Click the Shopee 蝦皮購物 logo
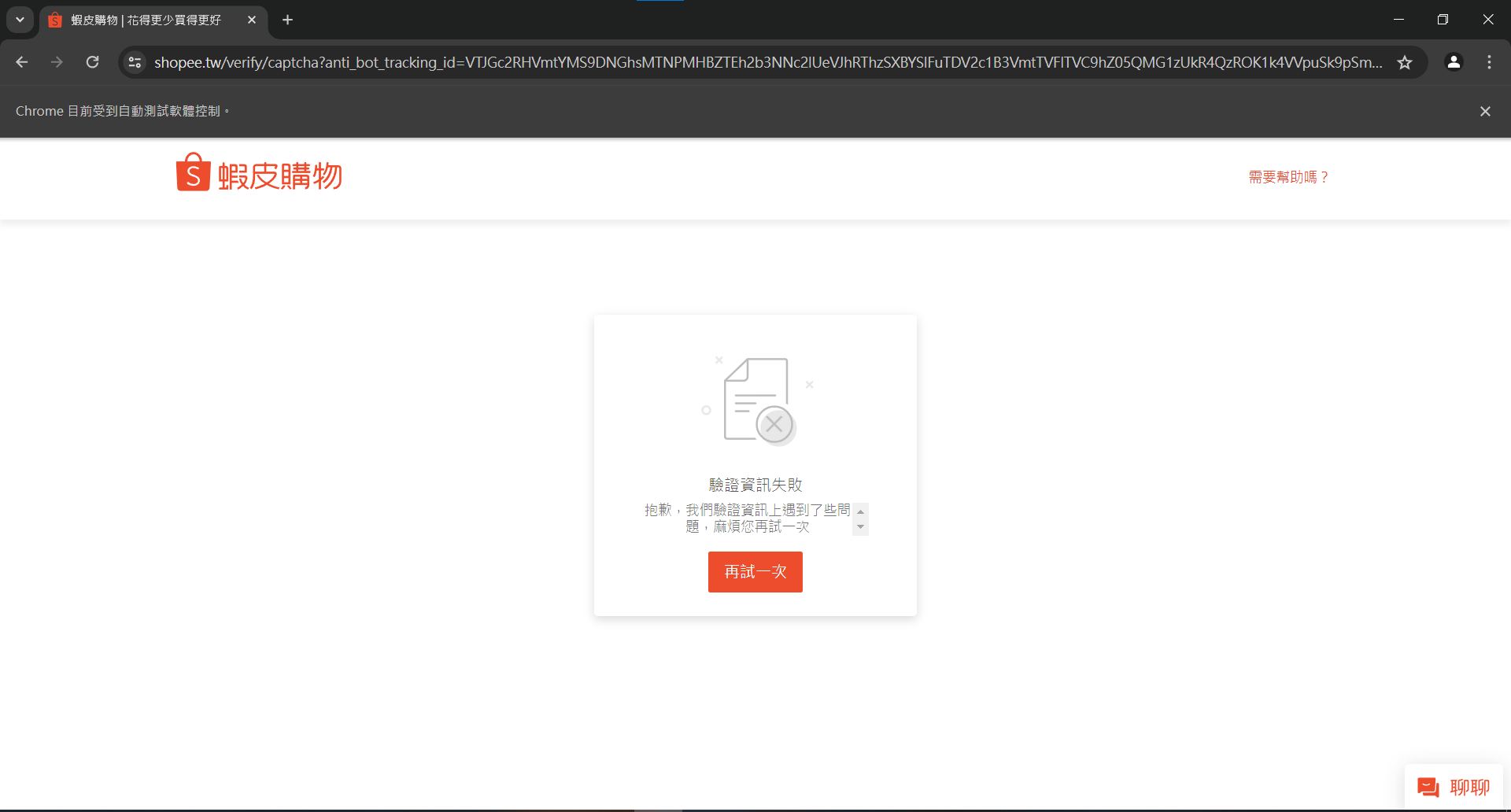1511x812 pixels. (x=258, y=173)
